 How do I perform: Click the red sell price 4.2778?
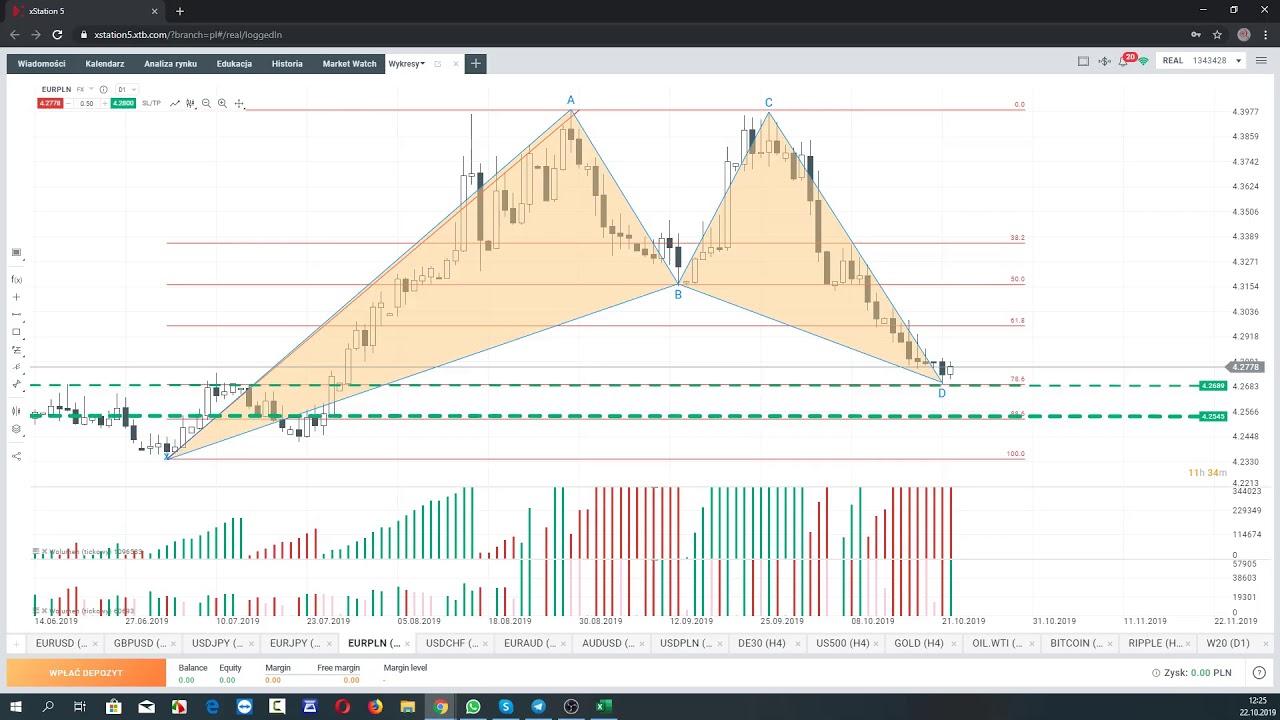point(50,103)
